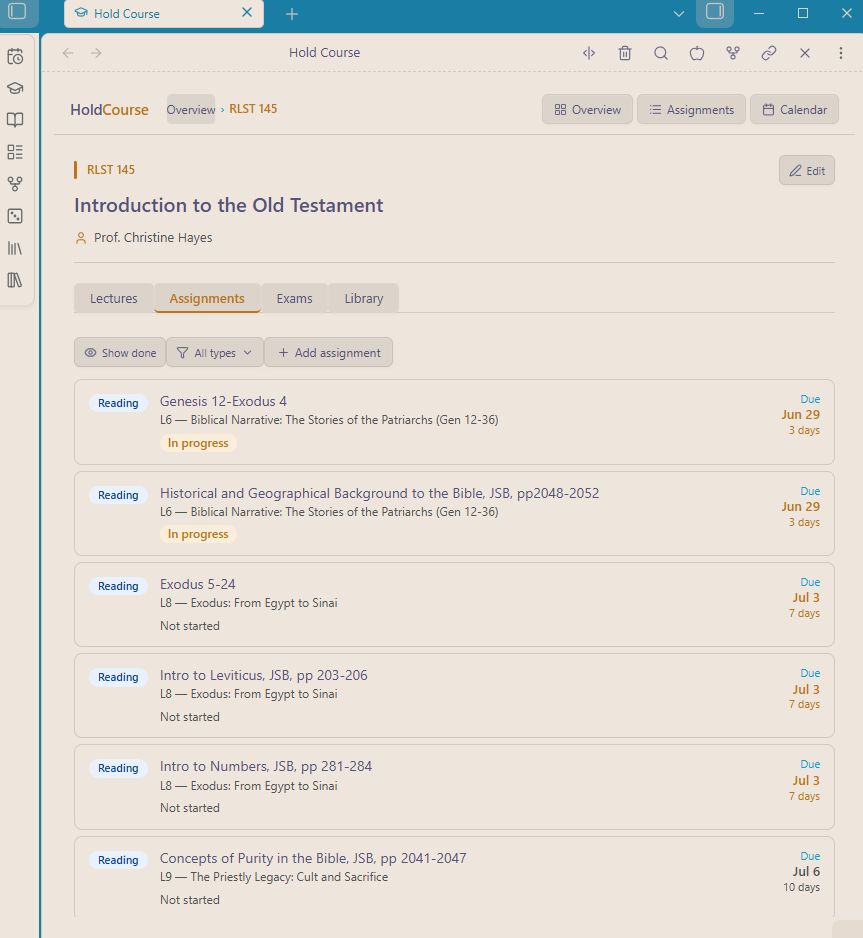Open the Calendar view button
The width and height of the screenshot is (863, 938).
(794, 109)
